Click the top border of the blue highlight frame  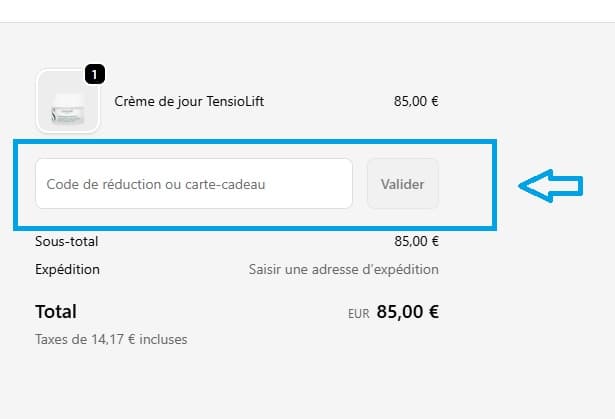(253, 143)
